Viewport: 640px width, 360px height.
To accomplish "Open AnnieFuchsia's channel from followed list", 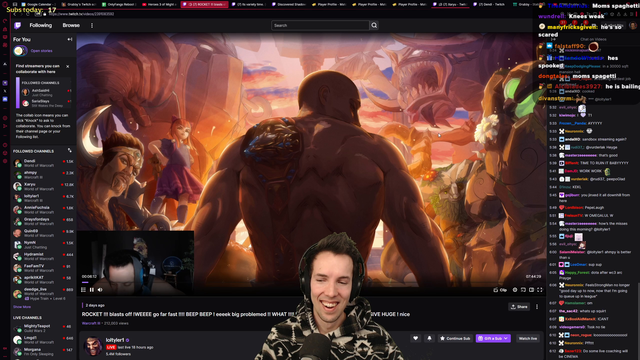I will (43, 209).
